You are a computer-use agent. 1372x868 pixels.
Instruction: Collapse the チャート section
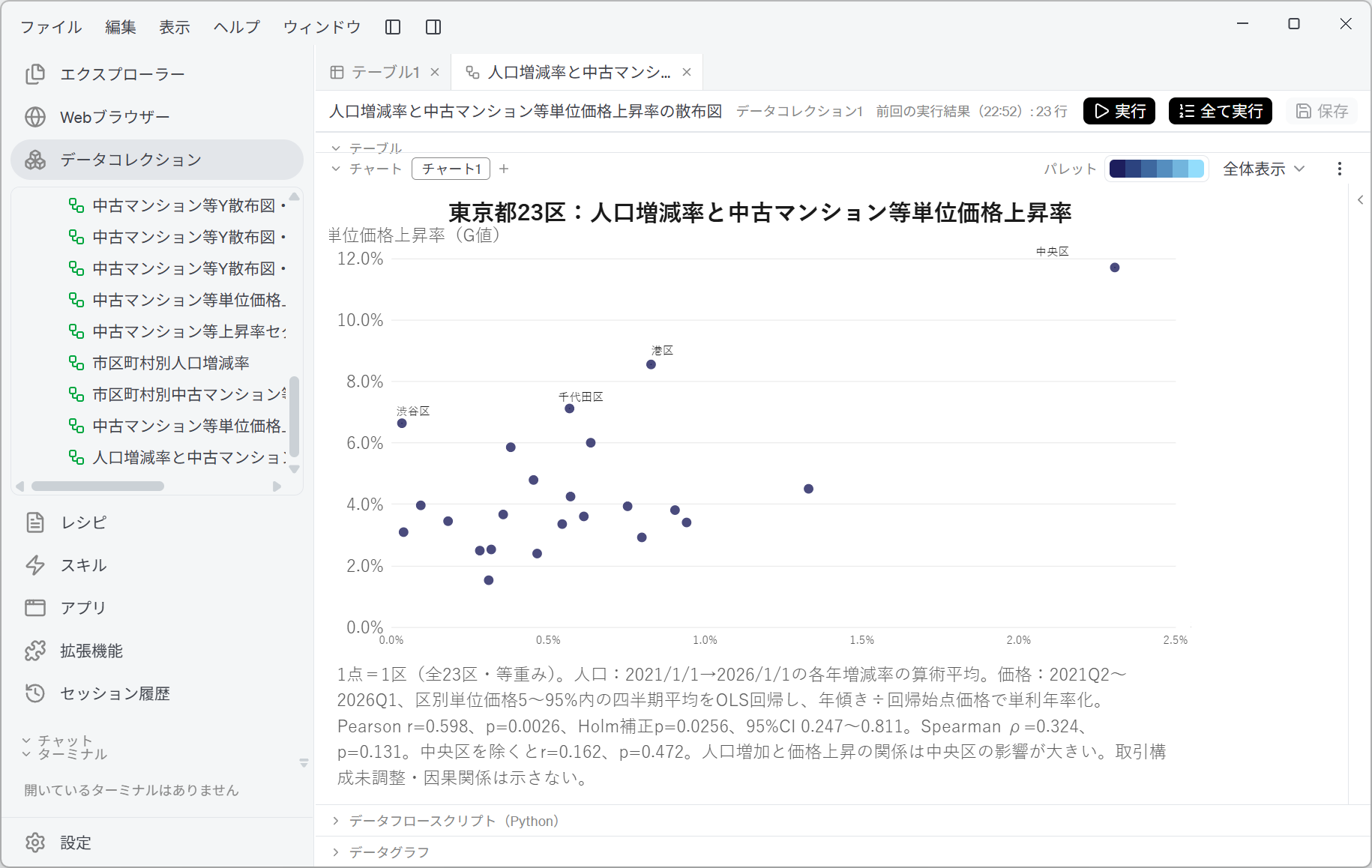click(336, 169)
